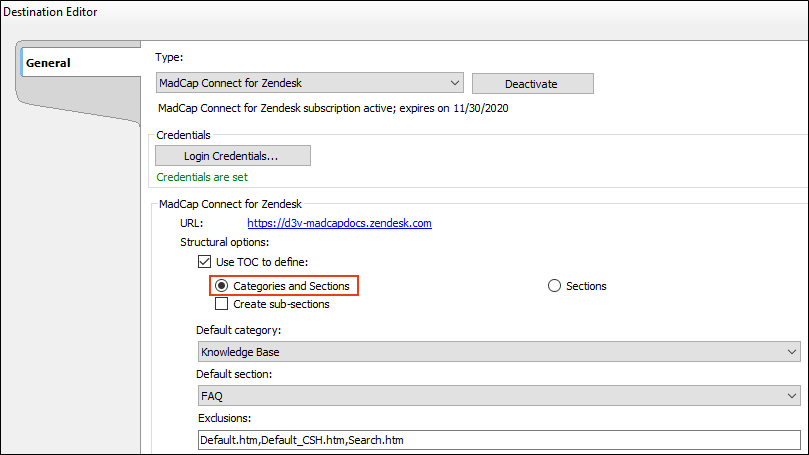This screenshot has height=455, width=809.
Task: Open Login Credentials dialog
Action: point(233,156)
